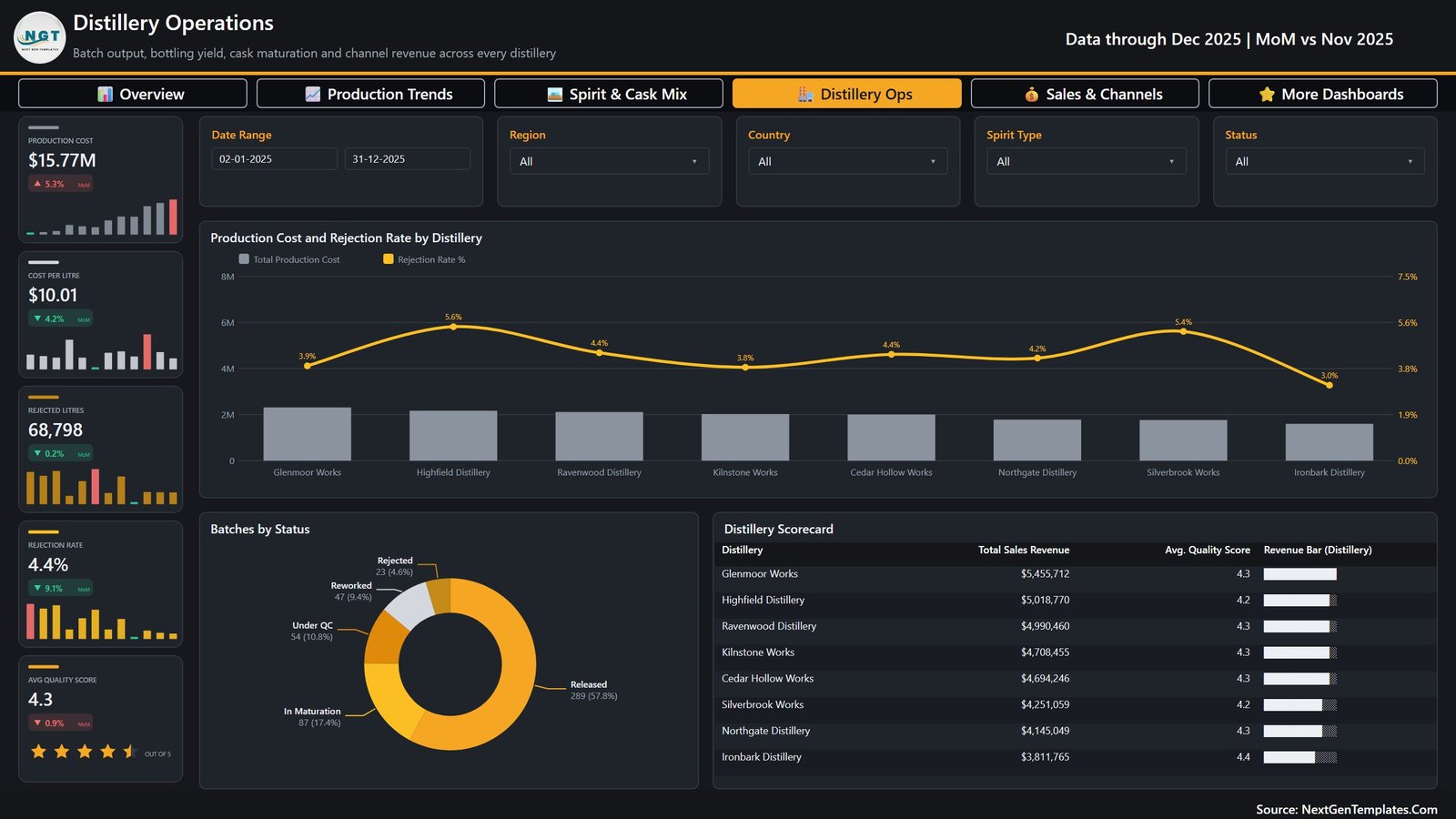Click Cedar Hollow Works in scorecard
1456x819 pixels.
coord(767,679)
